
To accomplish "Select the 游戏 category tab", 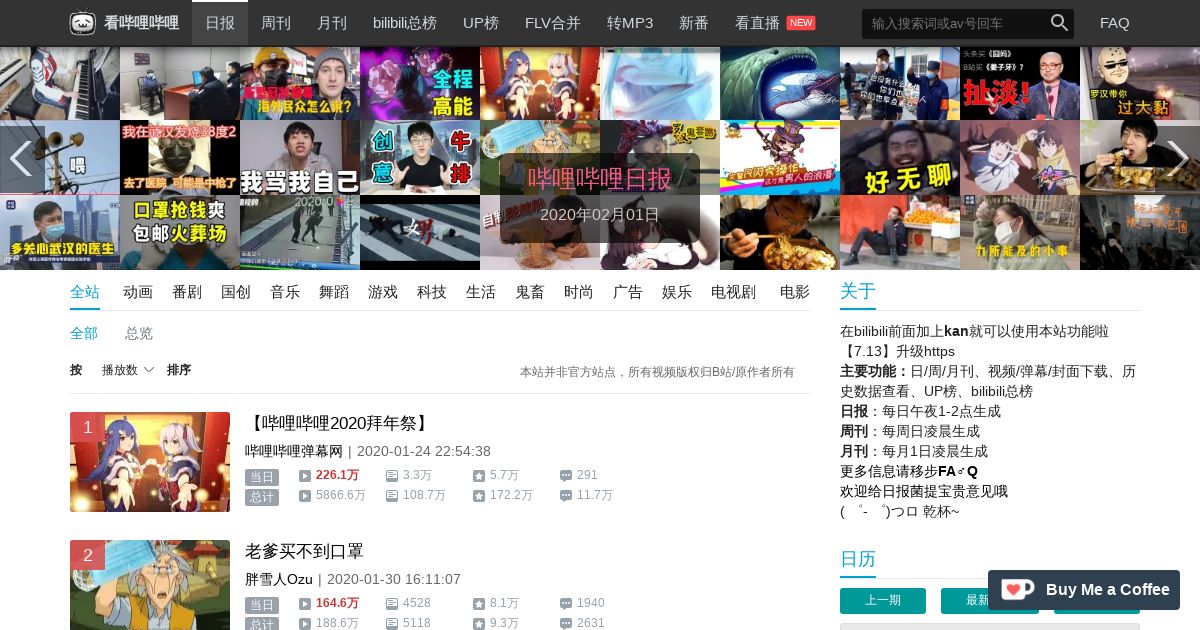I will (x=383, y=292).
